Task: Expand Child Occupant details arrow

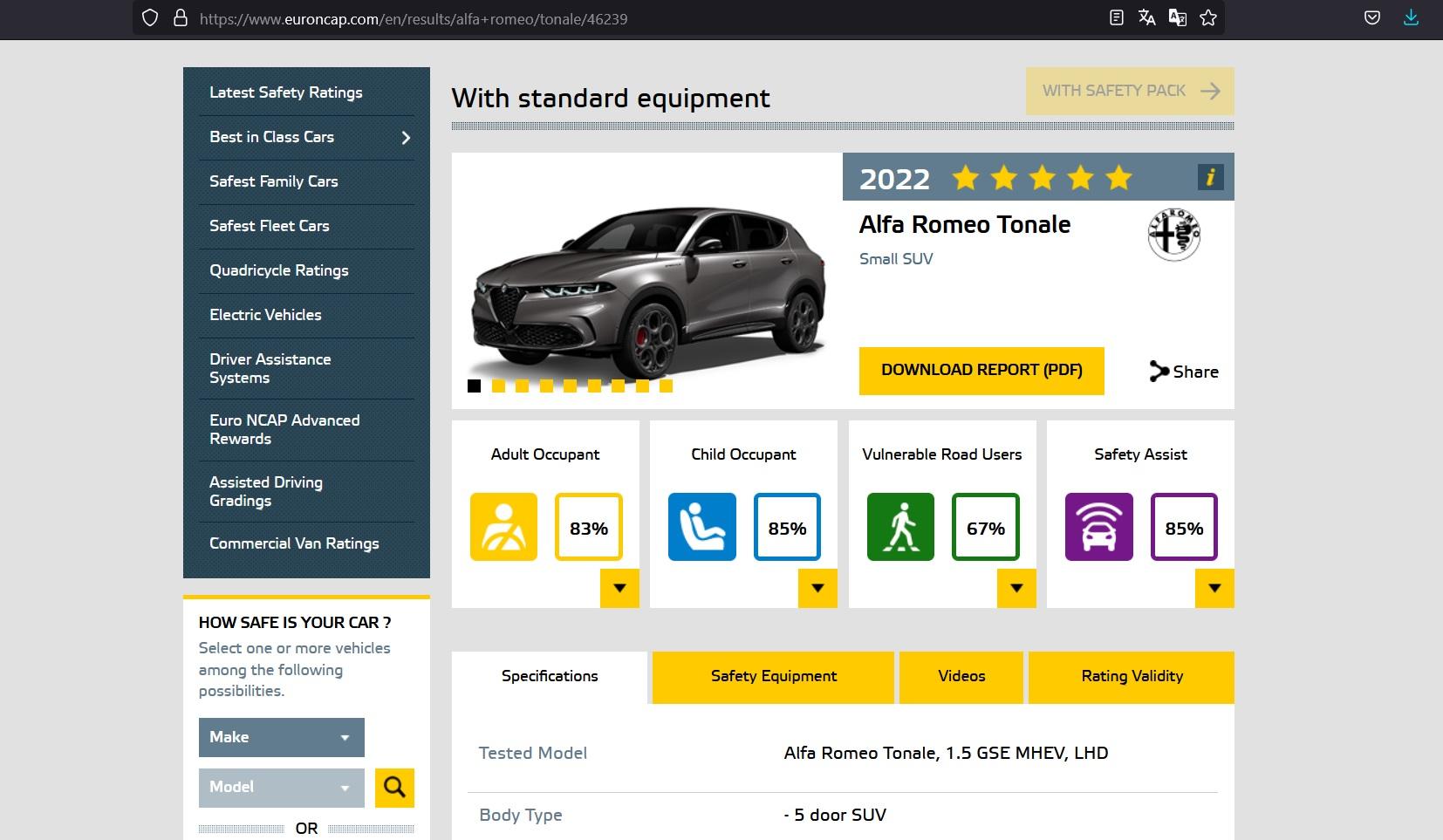Action: [x=817, y=588]
